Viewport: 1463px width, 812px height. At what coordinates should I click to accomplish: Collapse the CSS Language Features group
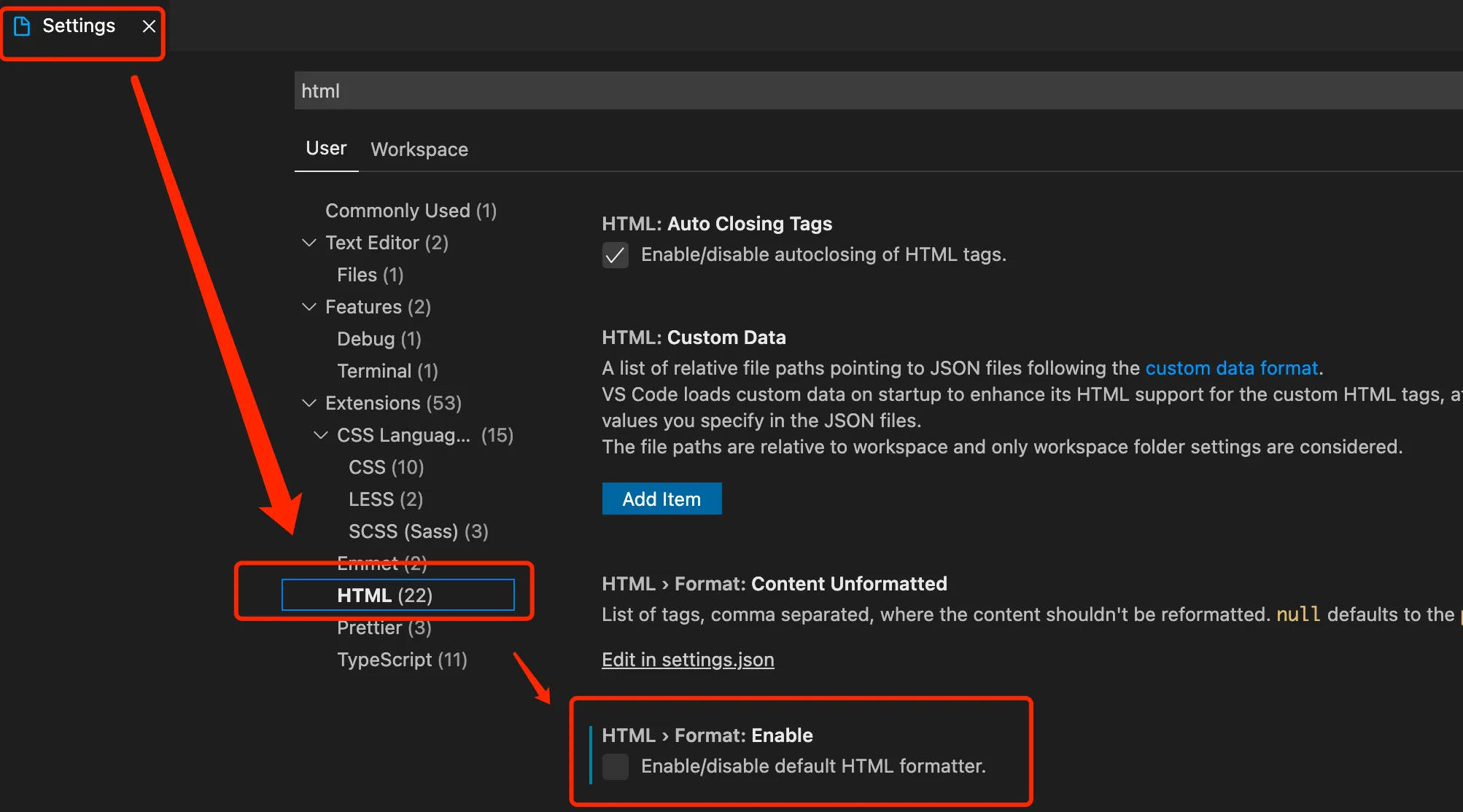[321, 435]
